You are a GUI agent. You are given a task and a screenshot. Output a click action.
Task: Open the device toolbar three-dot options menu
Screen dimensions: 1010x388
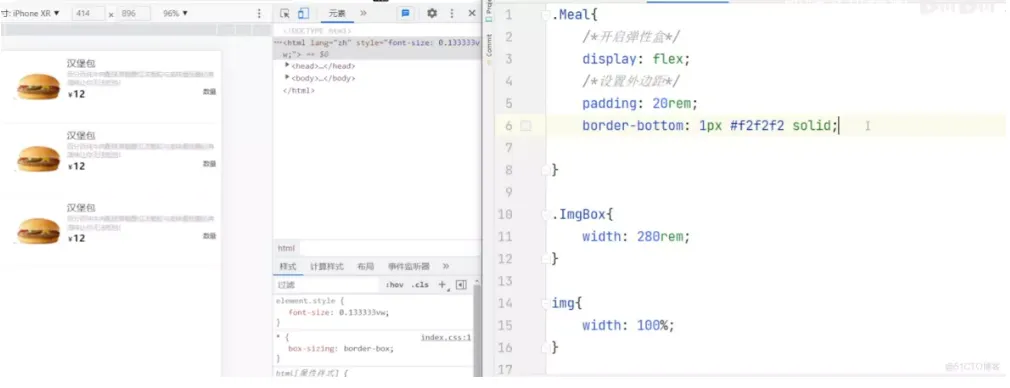(259, 14)
